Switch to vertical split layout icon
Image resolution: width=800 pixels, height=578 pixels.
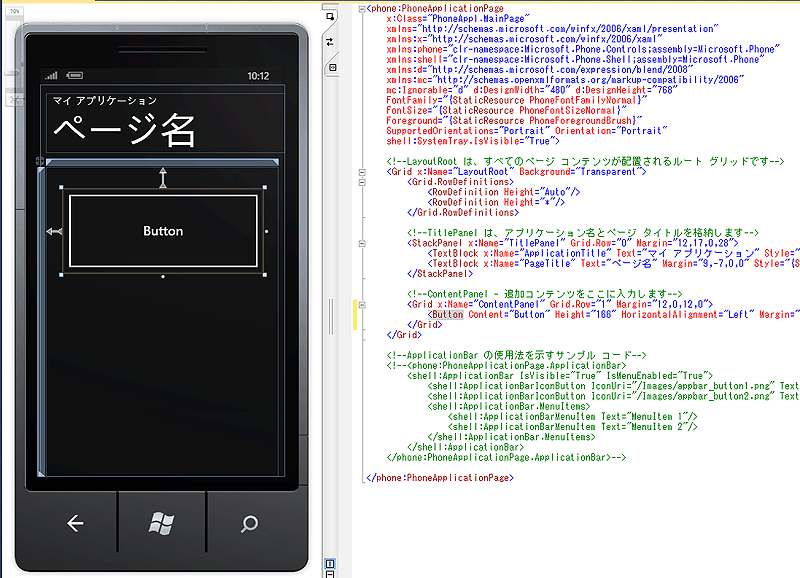pyautogui.click(x=330, y=563)
